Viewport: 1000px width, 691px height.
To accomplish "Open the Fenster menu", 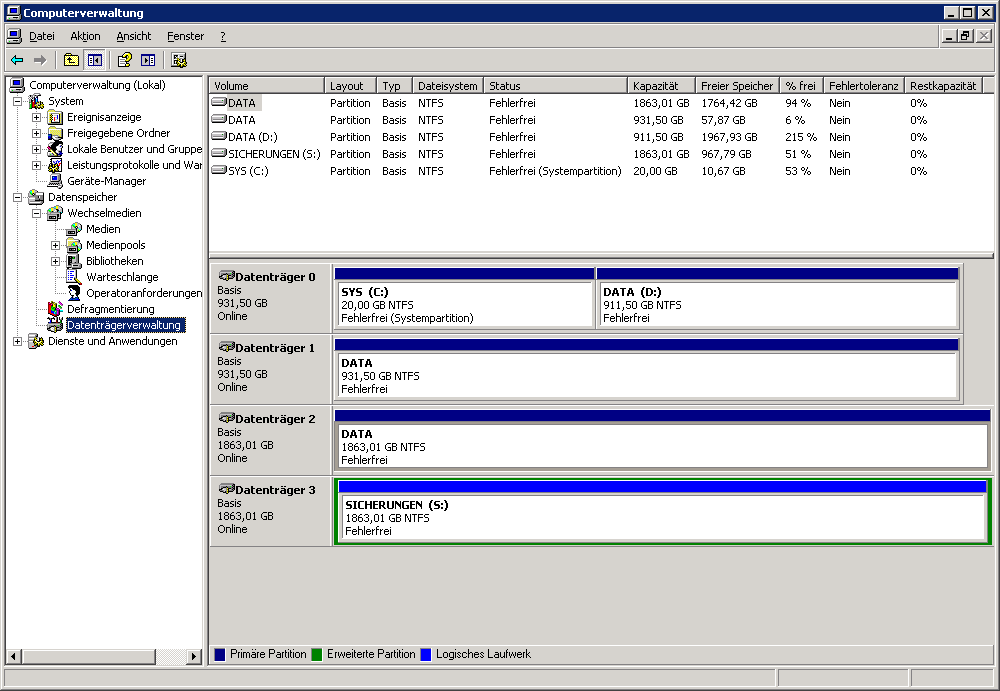I will pos(185,36).
